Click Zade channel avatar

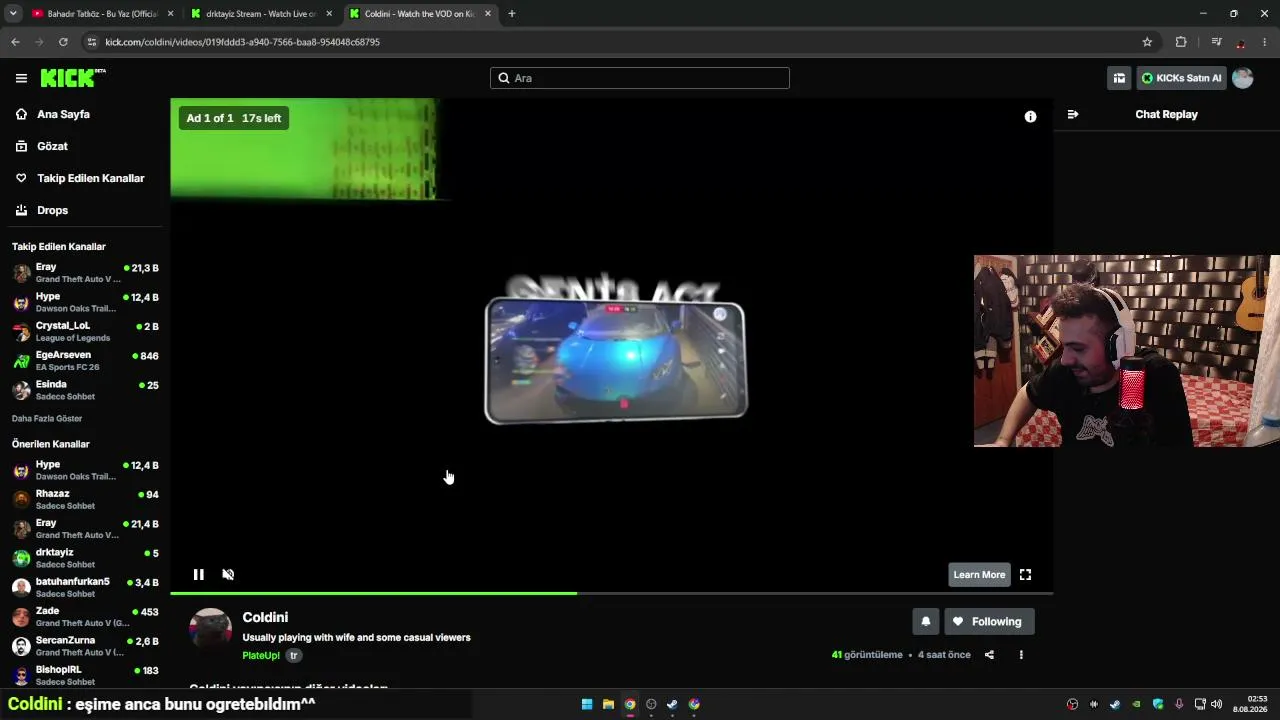point(21,616)
